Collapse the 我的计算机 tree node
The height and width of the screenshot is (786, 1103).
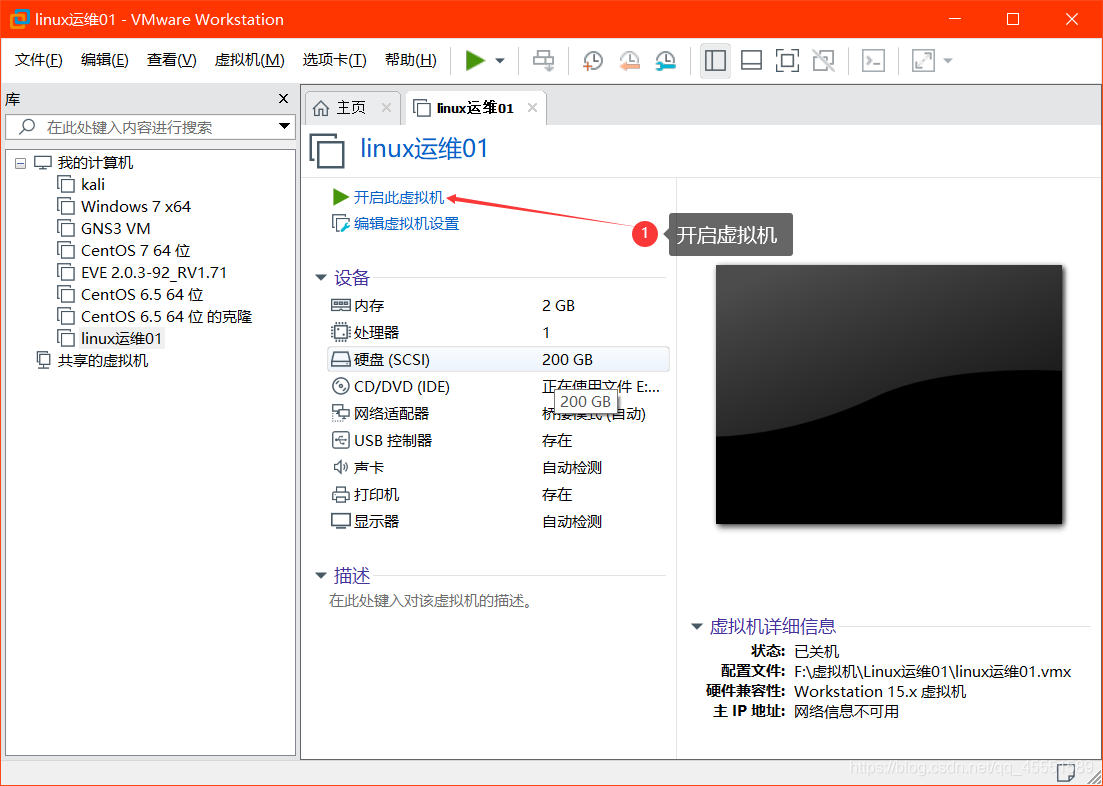coord(20,163)
